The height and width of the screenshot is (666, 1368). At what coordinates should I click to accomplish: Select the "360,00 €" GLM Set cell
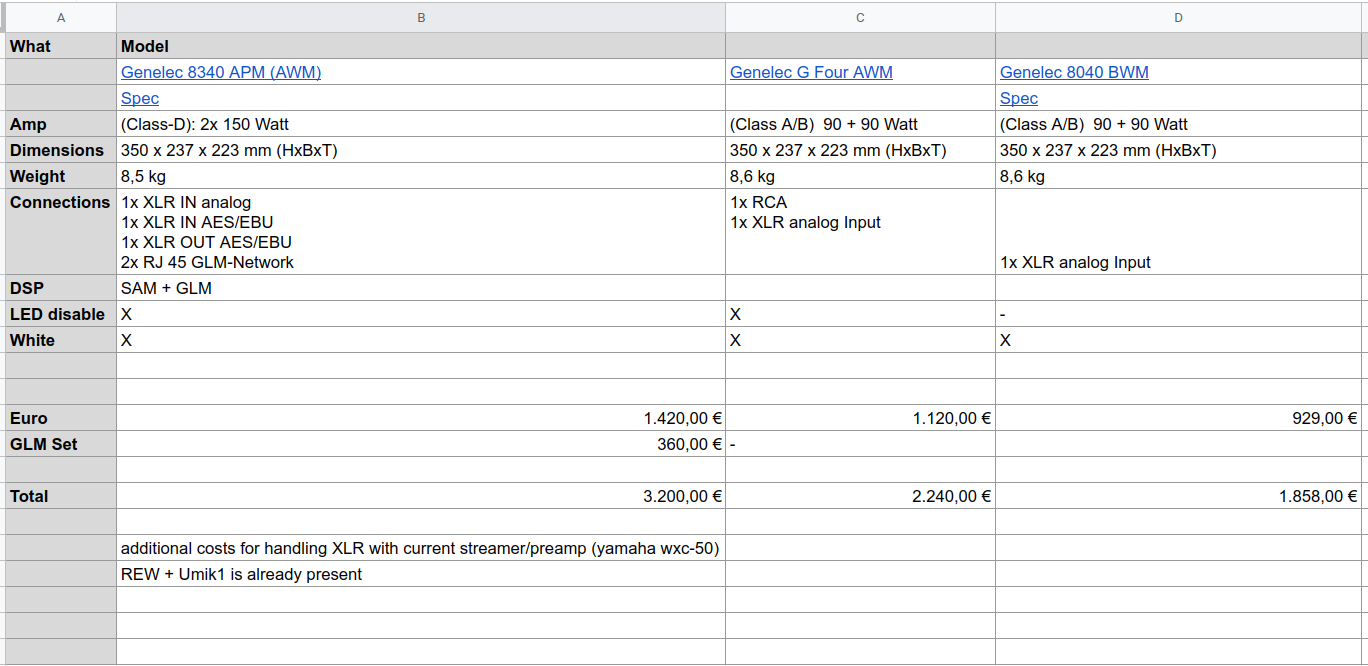point(421,444)
